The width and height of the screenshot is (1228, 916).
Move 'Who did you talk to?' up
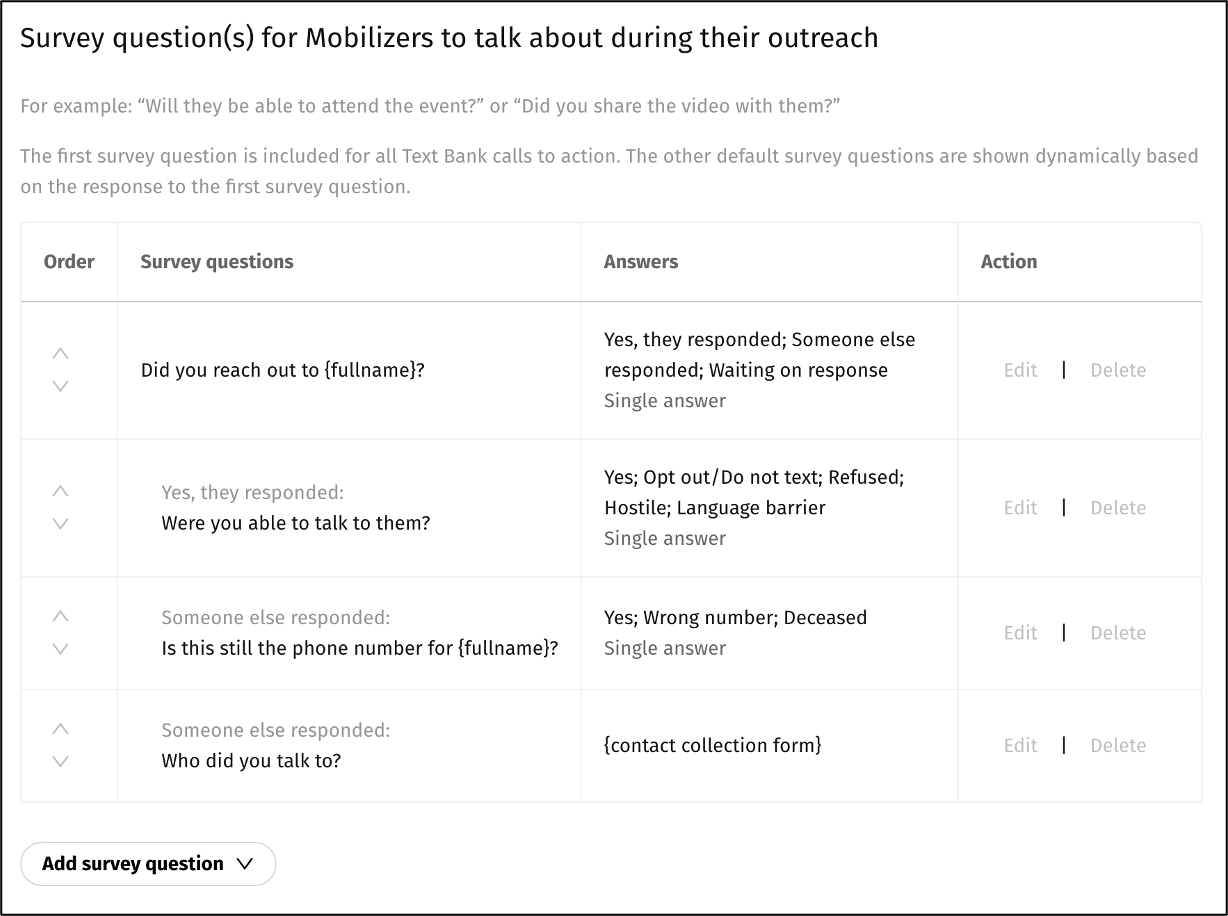click(x=60, y=729)
